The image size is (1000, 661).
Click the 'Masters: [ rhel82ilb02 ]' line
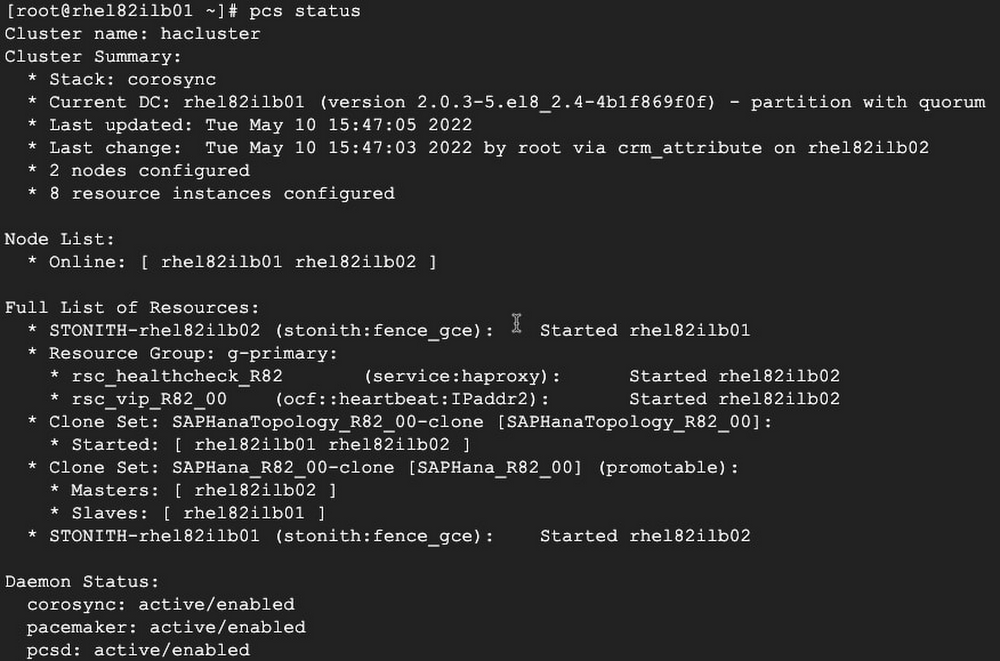click(x=204, y=490)
